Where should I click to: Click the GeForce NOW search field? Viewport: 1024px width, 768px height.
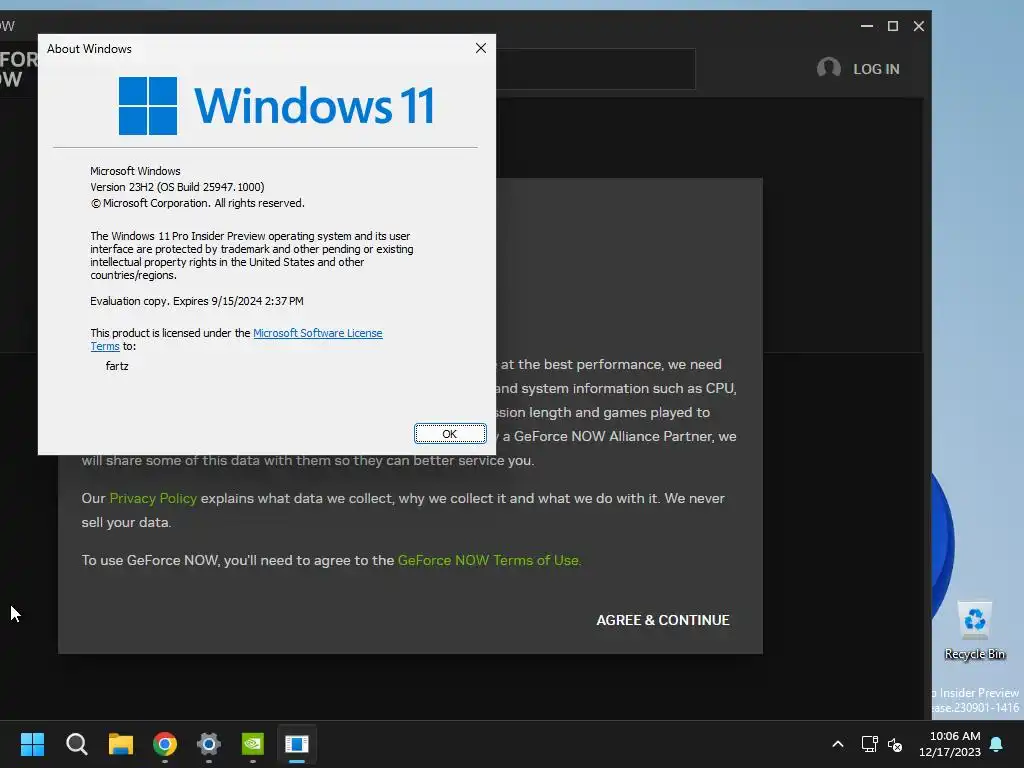(x=596, y=69)
